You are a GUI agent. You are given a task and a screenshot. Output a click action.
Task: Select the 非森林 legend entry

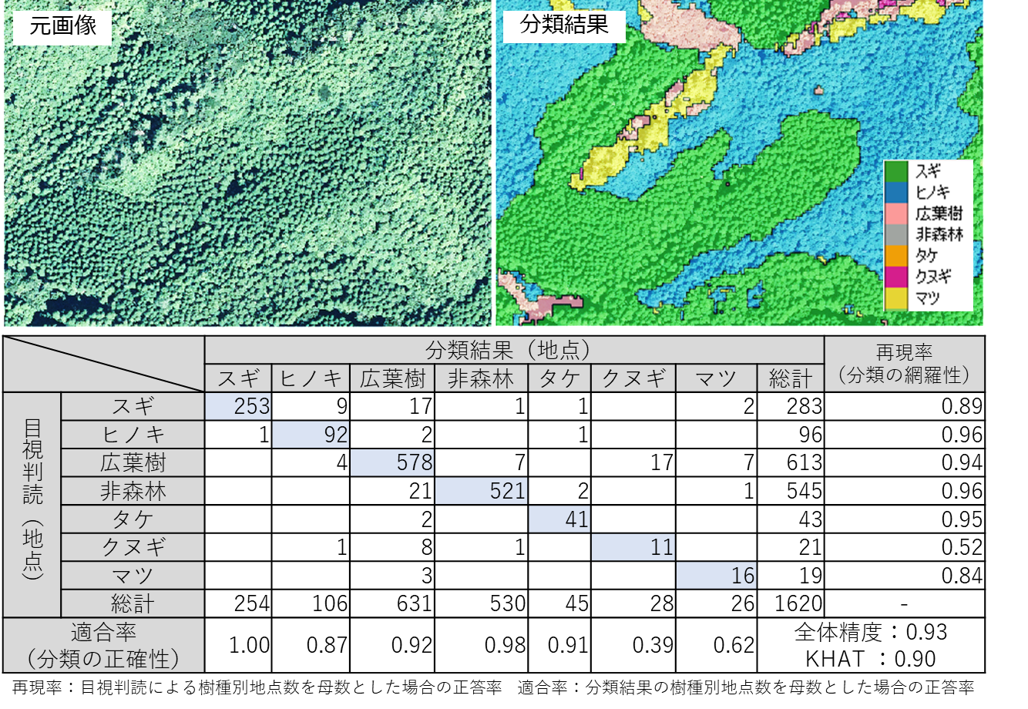pyautogui.click(x=940, y=232)
